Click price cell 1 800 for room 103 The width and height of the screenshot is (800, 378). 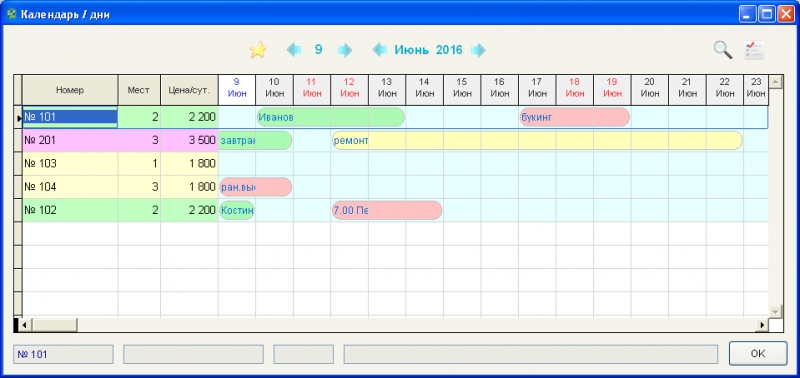pos(189,164)
